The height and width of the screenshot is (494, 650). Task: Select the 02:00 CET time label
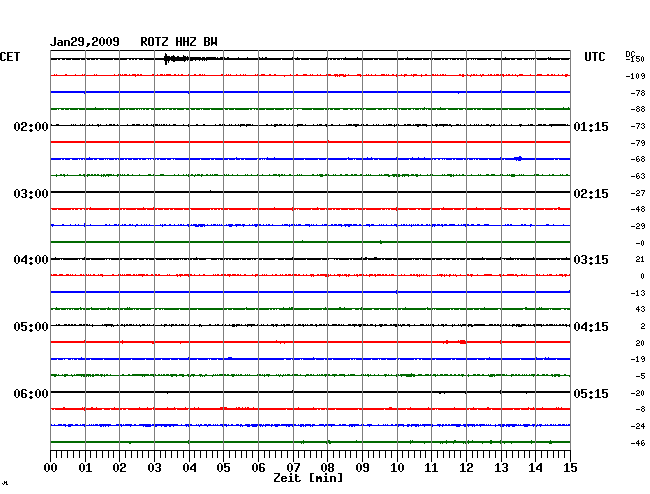[x=31, y=126]
